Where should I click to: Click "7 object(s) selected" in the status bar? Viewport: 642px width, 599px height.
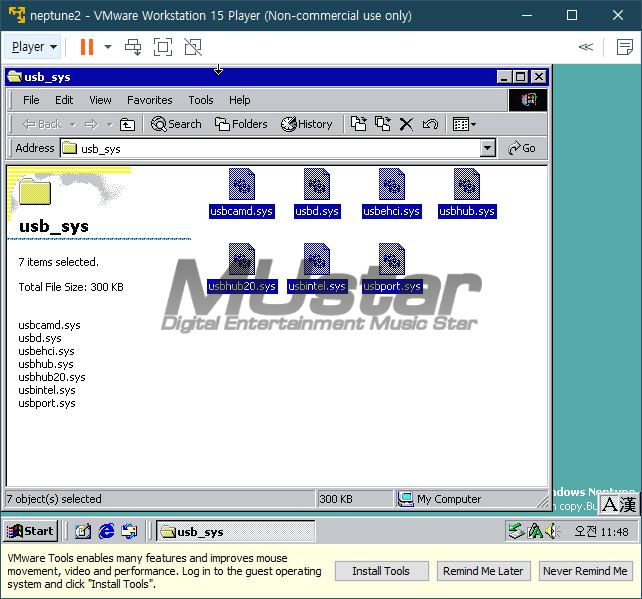(54, 499)
